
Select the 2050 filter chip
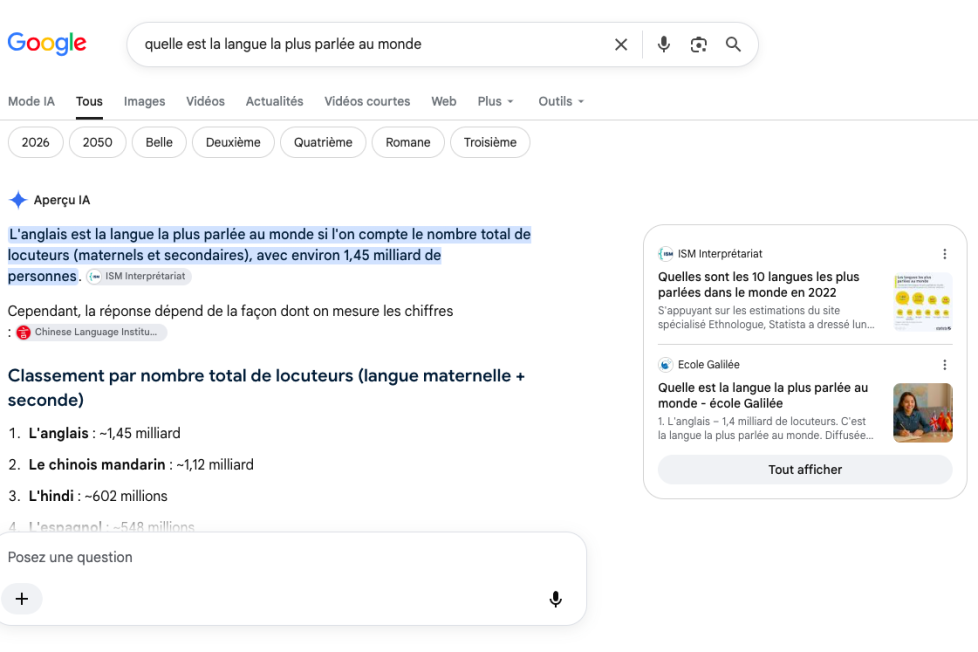(97, 142)
